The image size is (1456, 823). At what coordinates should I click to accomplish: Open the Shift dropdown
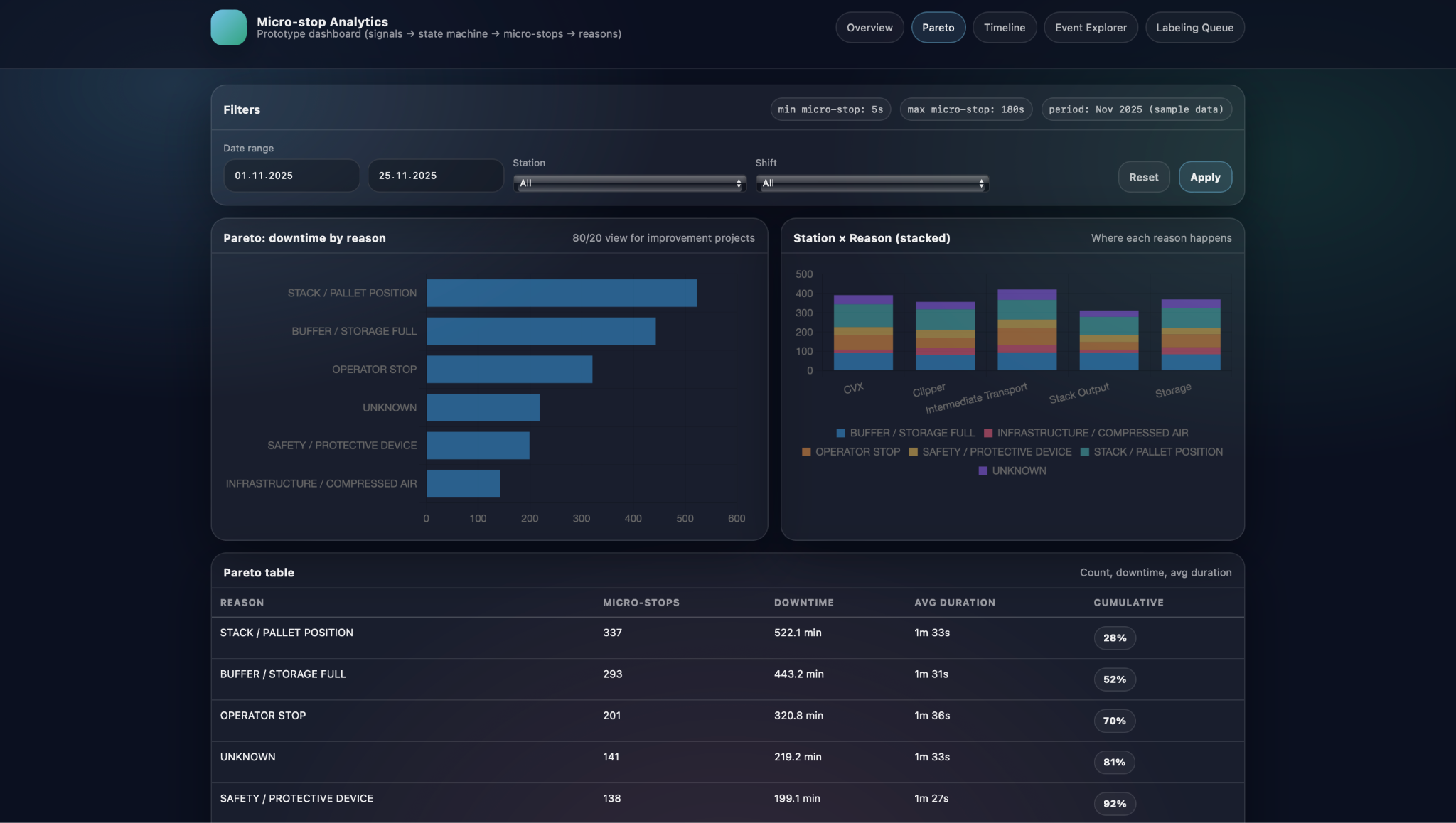click(872, 183)
